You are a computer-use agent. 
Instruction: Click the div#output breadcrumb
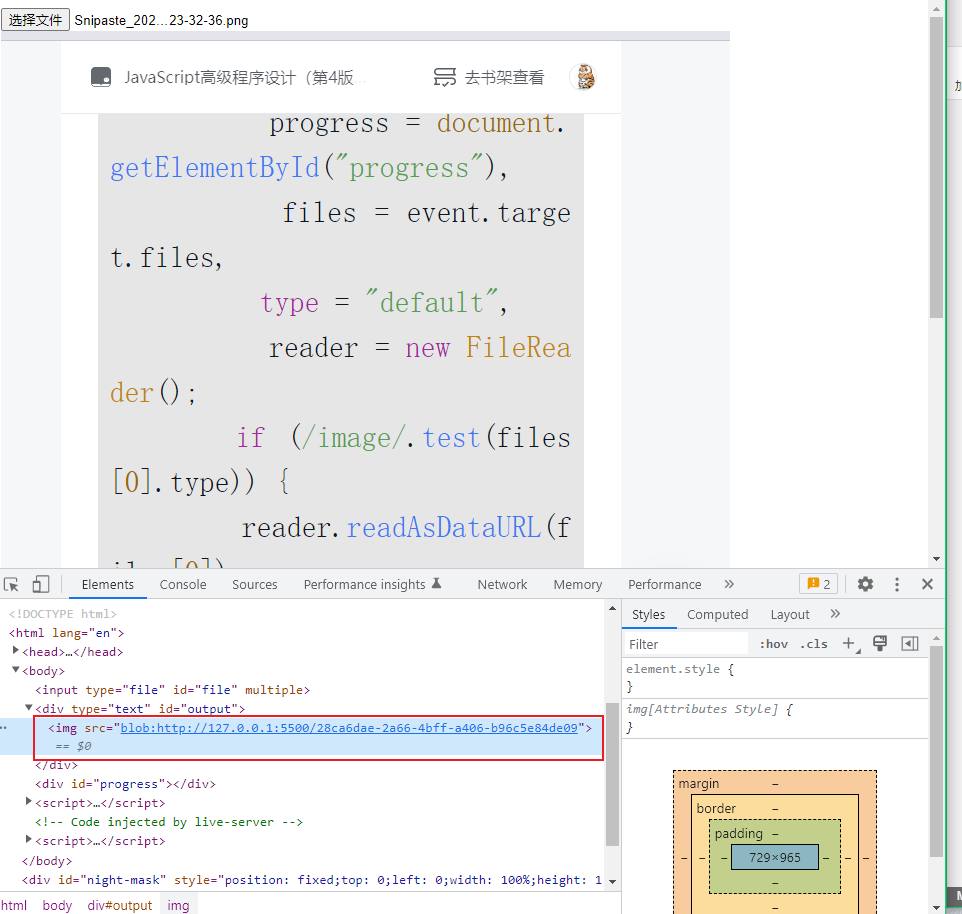[x=120, y=905]
